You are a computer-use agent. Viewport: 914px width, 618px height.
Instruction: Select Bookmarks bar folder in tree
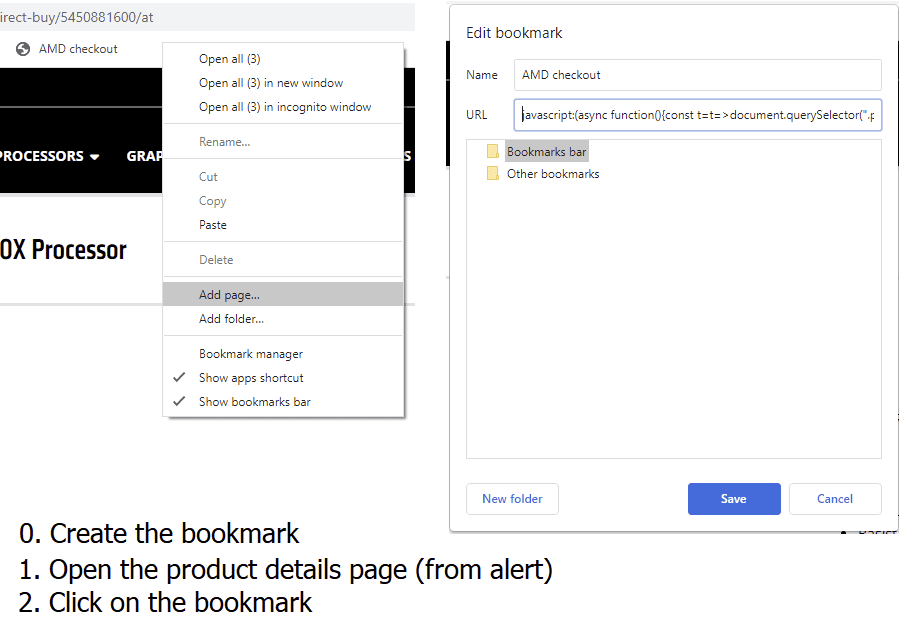546,152
